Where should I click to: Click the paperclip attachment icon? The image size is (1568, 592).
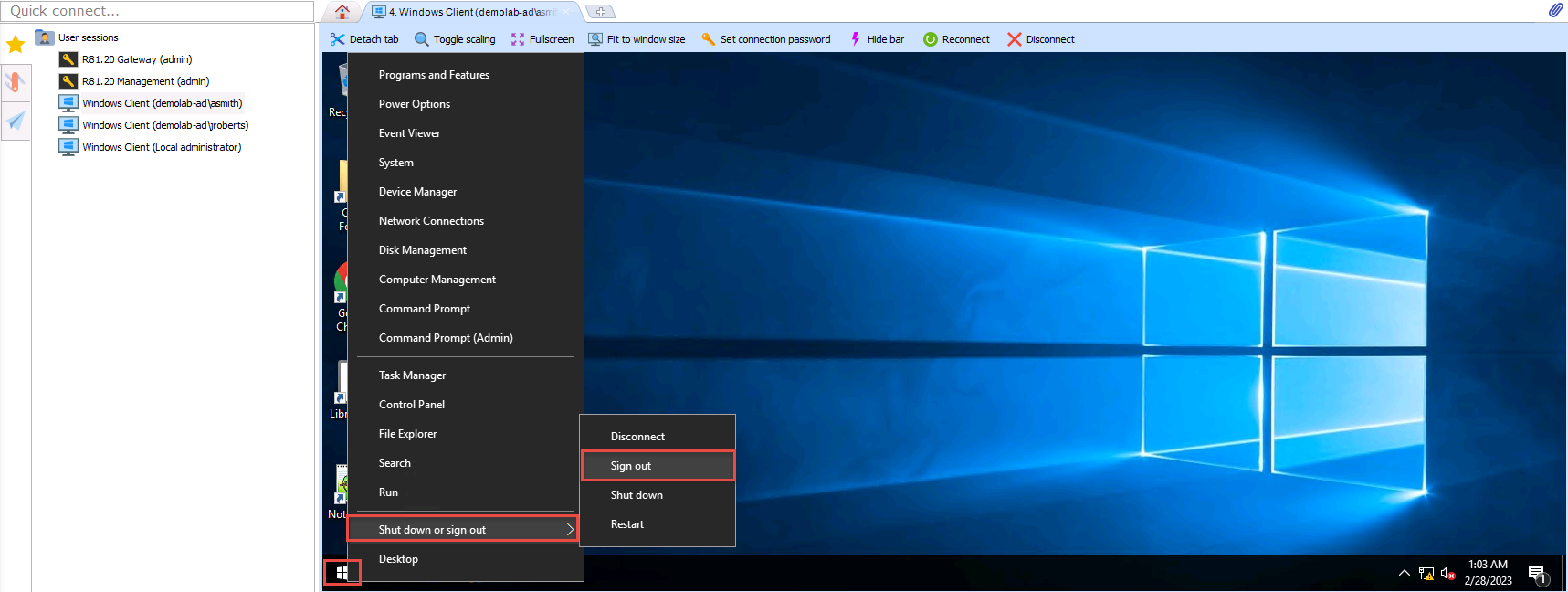pyautogui.click(x=1555, y=10)
